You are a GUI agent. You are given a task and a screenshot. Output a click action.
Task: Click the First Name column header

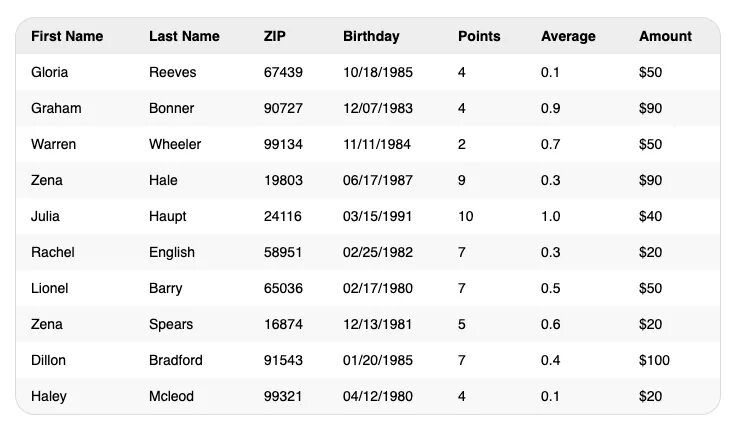67,36
